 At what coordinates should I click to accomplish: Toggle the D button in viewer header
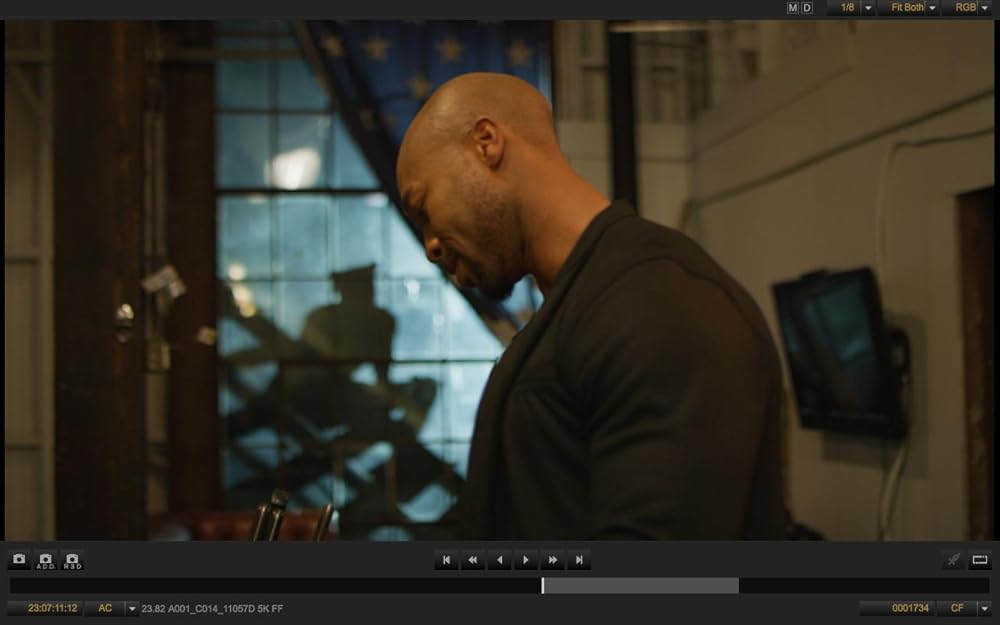(x=807, y=8)
